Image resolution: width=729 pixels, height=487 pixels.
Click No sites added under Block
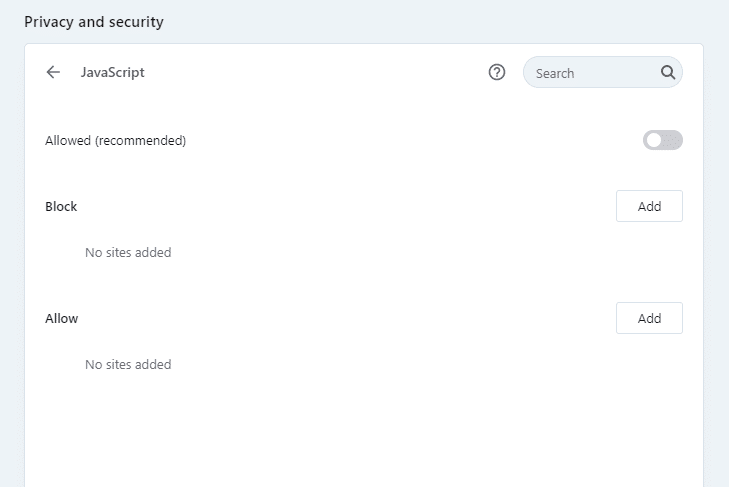pyautogui.click(x=128, y=253)
